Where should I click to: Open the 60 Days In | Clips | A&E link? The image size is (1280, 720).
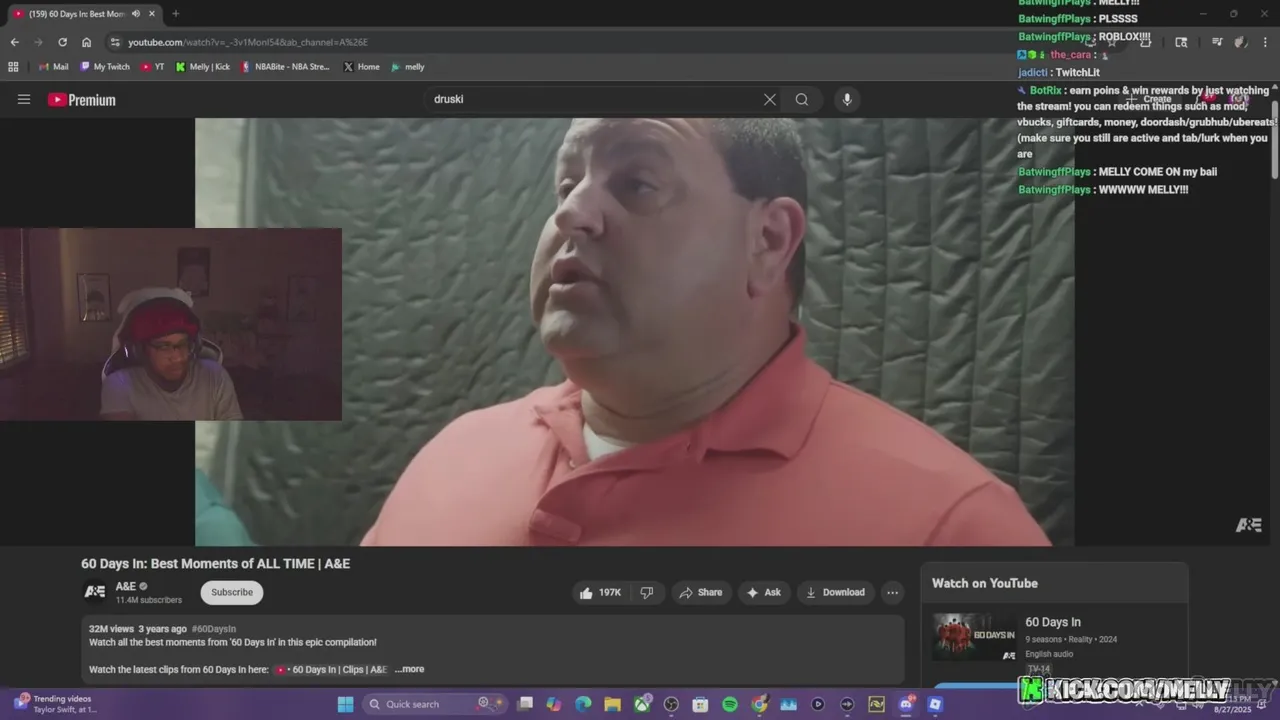pyautogui.click(x=331, y=669)
